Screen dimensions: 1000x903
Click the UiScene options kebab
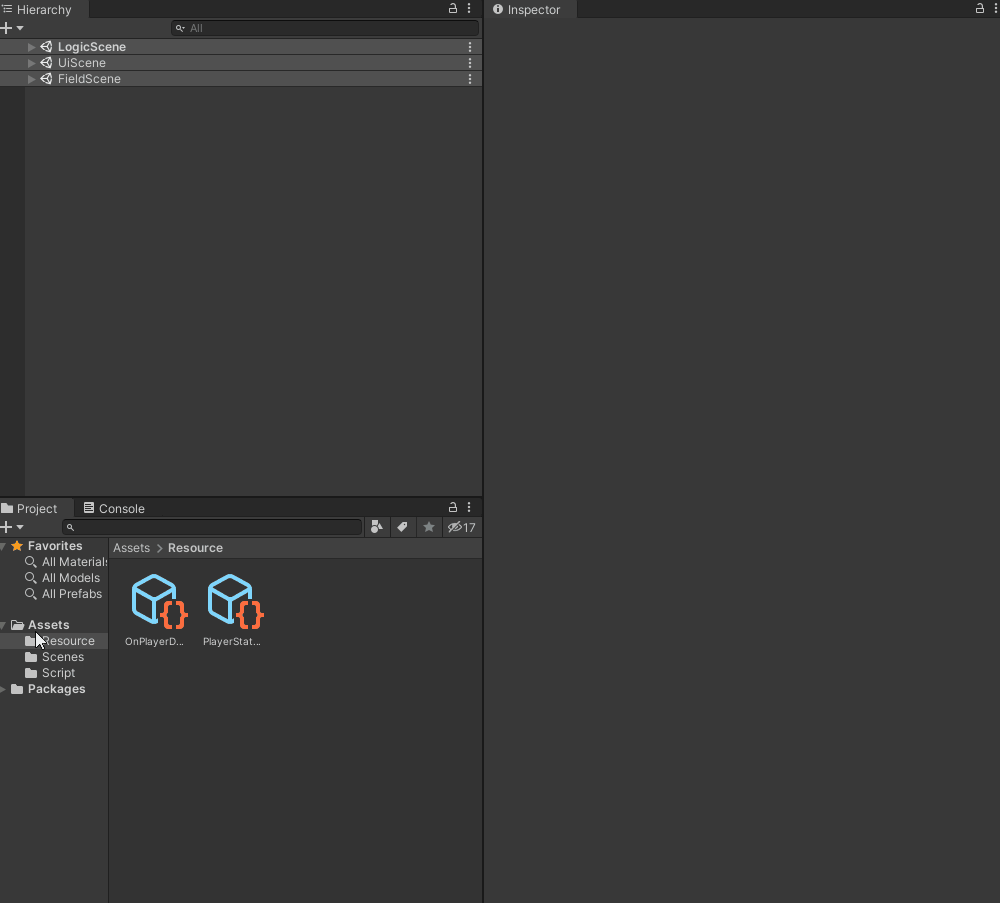click(x=470, y=62)
